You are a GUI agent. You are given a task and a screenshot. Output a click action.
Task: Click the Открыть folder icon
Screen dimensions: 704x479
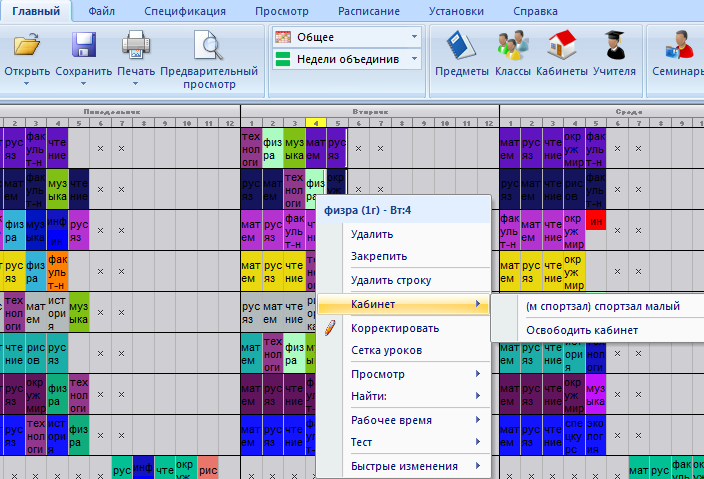click(27, 46)
